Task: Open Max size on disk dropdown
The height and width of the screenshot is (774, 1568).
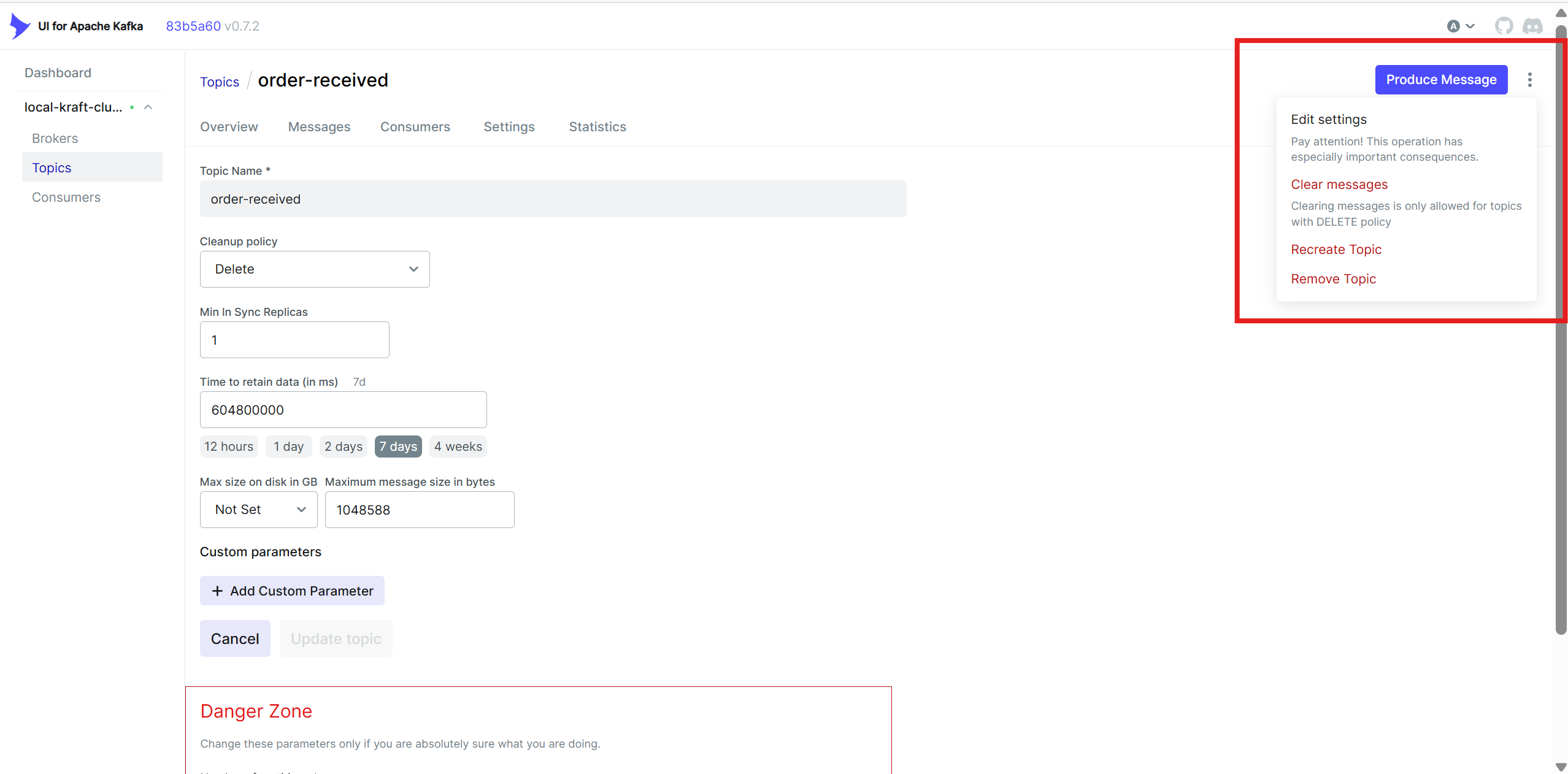Action: point(258,510)
